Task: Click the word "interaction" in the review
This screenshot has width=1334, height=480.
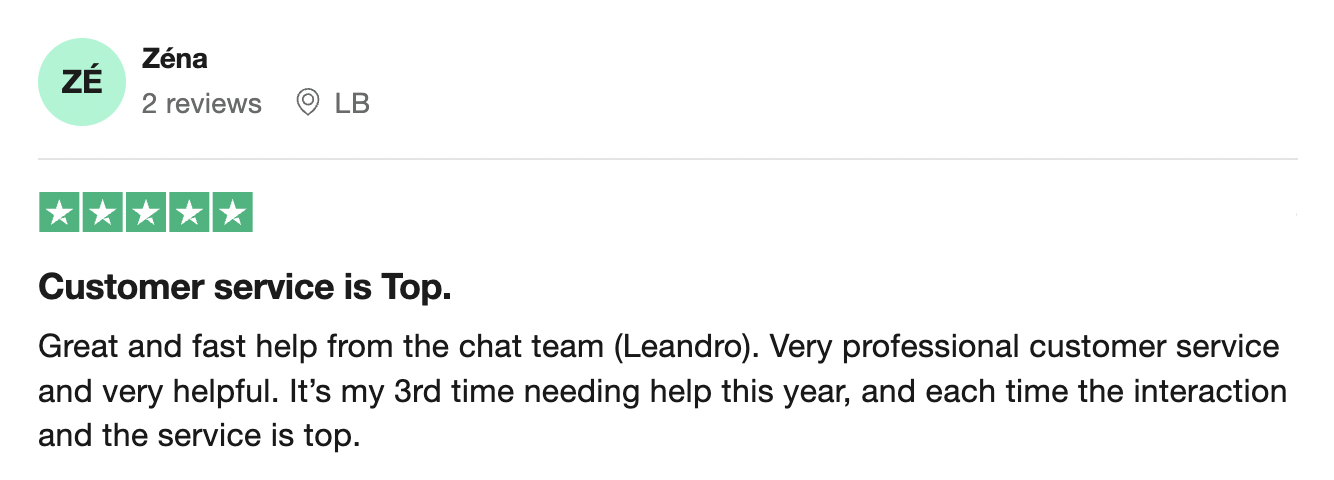Action: click(x=1210, y=392)
